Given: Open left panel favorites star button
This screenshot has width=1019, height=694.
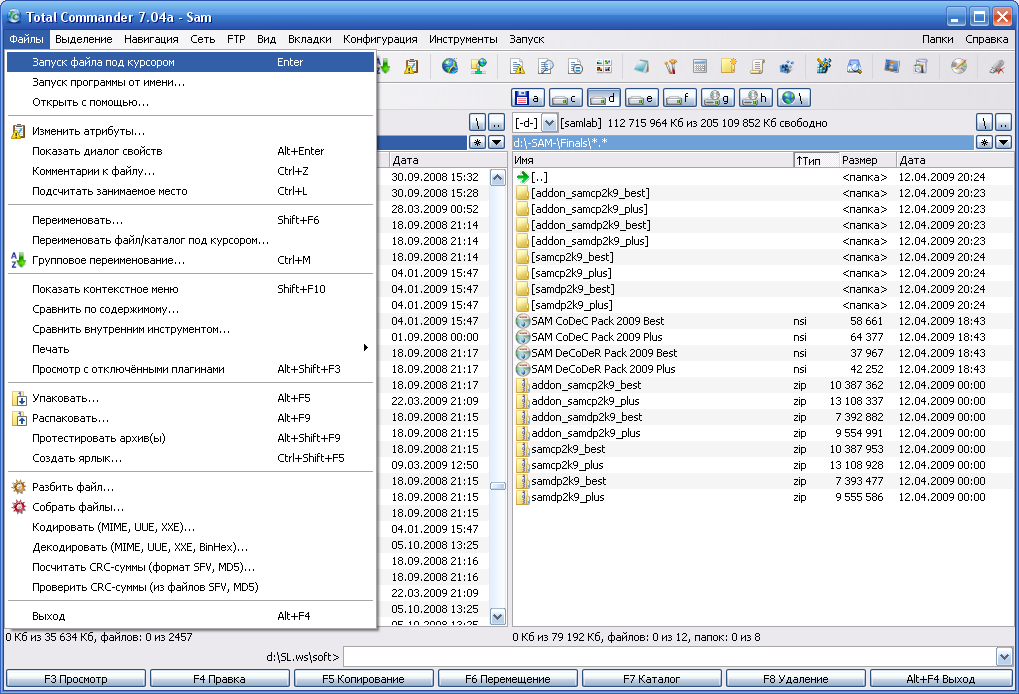Looking at the screenshot, I should 478,142.
